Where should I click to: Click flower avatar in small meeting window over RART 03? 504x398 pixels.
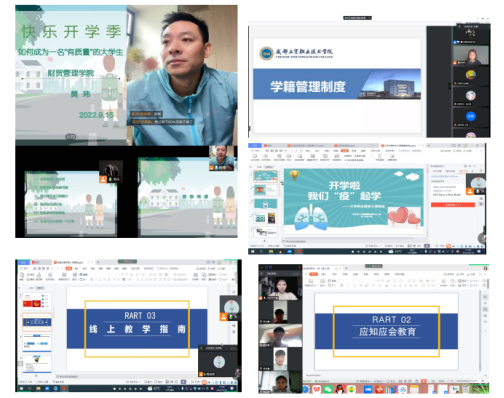click(x=219, y=361)
